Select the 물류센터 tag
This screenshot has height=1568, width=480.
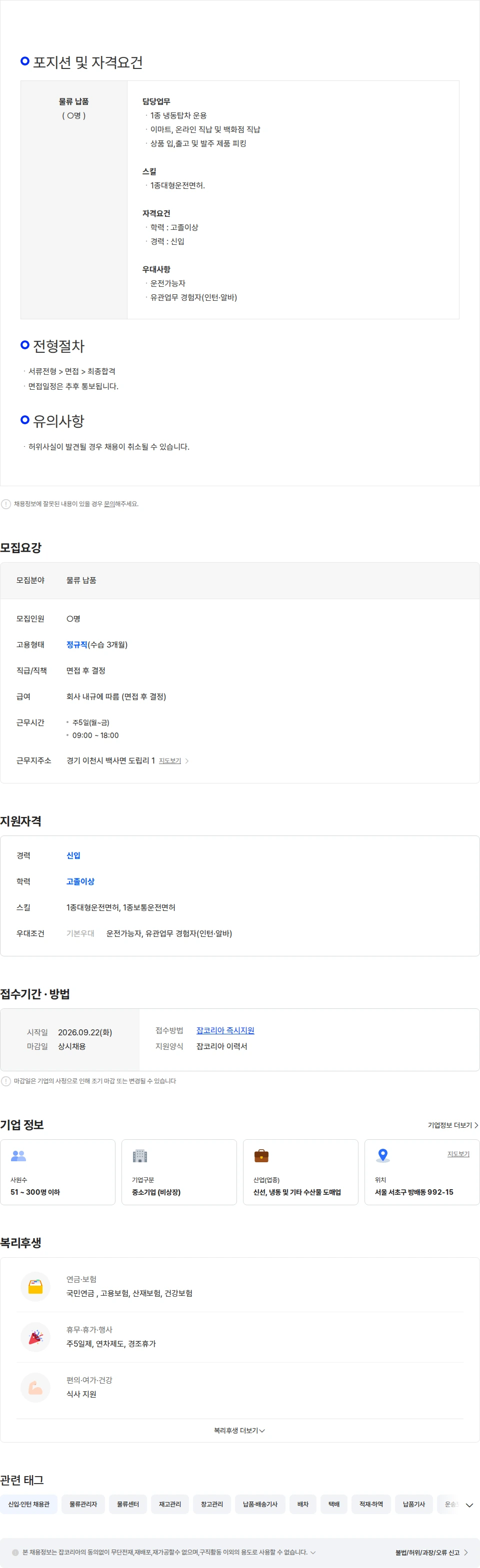128,1504
